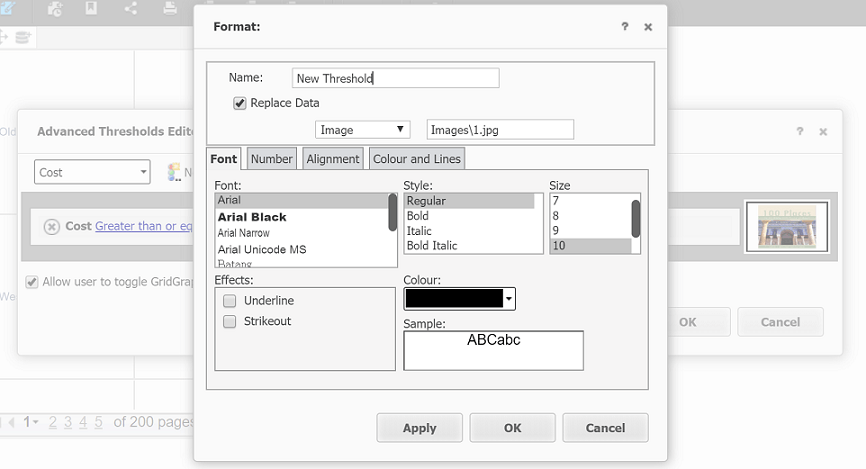The height and width of the screenshot is (469, 866).
Task: Click the New Threshold name field
Action: 396,78
